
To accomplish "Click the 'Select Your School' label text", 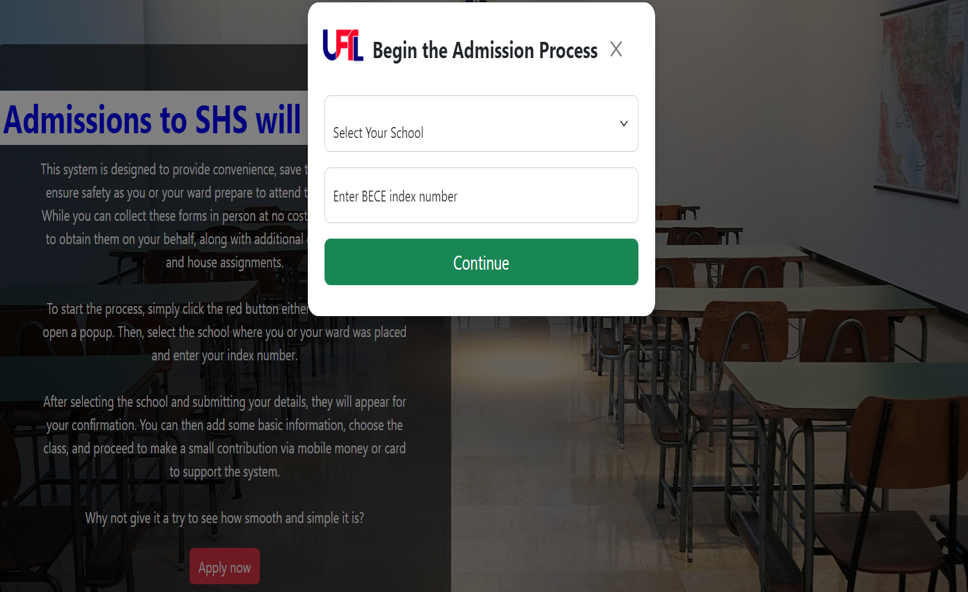I will pos(378,133).
